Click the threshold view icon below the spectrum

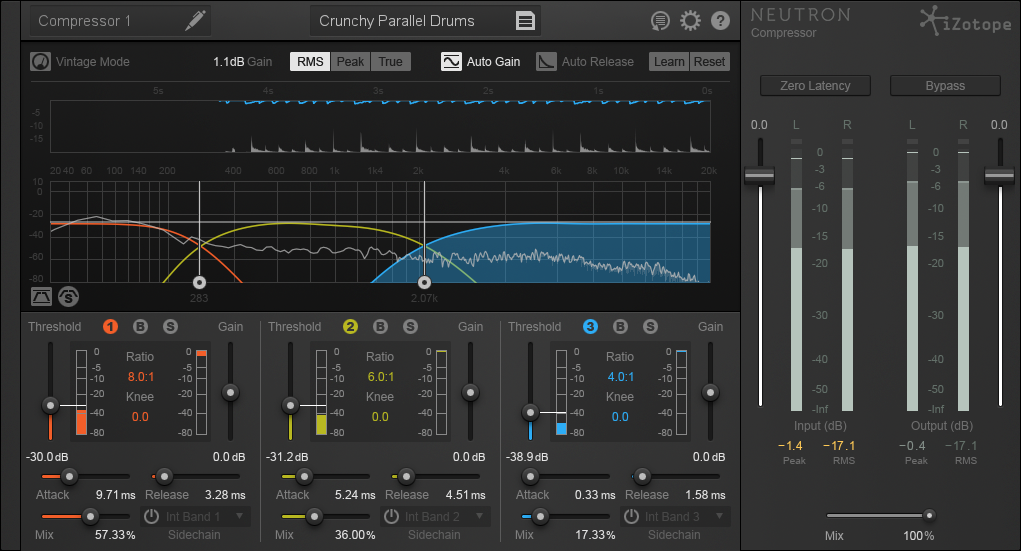click(42, 297)
